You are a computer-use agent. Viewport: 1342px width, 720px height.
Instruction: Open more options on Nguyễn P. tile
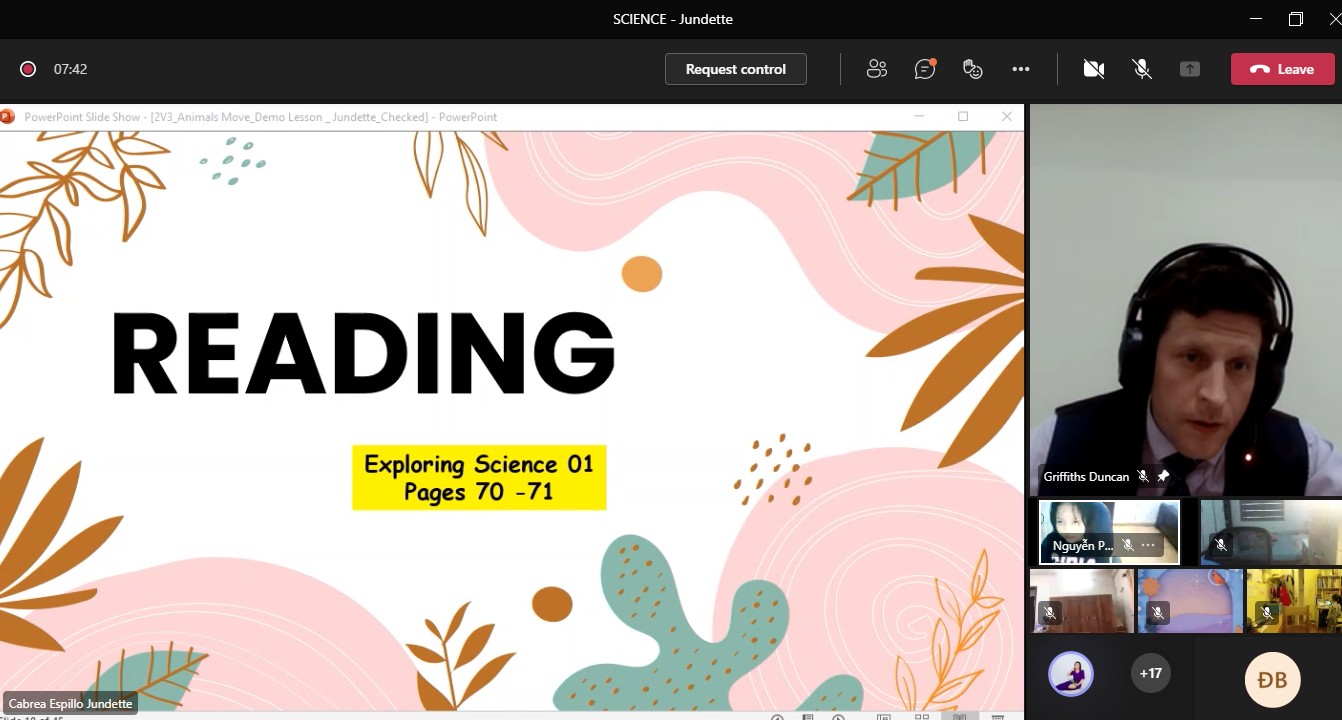click(x=1148, y=545)
